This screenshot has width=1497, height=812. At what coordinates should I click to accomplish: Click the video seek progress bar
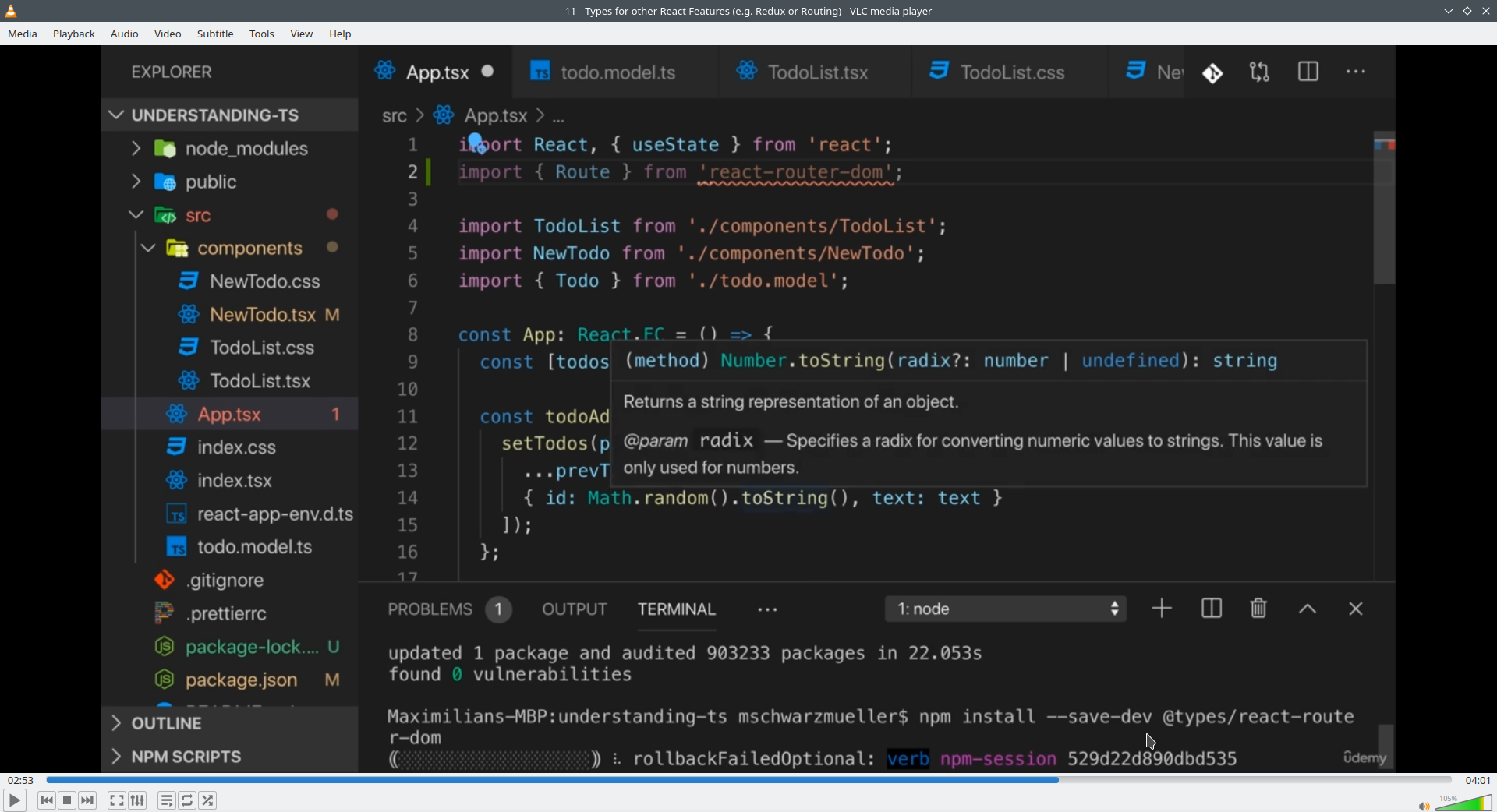coord(748,780)
